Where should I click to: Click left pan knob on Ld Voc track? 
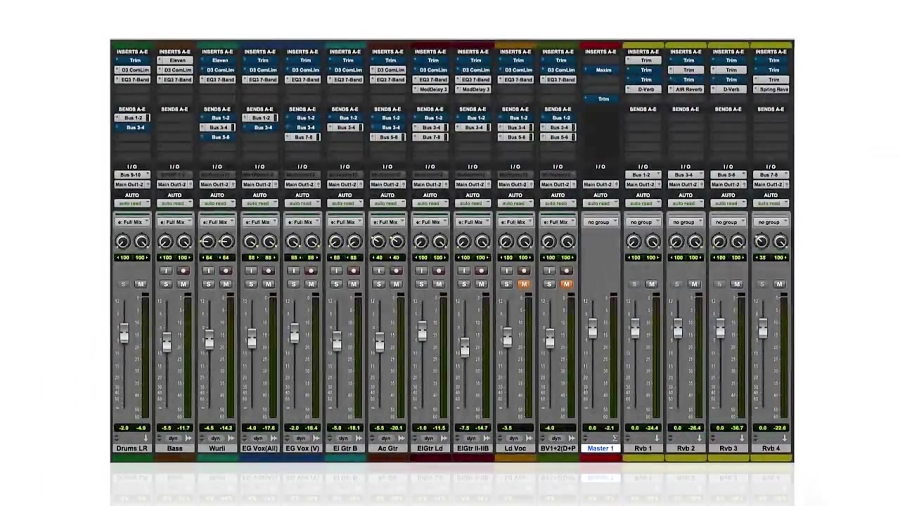pyautogui.click(x=506, y=242)
